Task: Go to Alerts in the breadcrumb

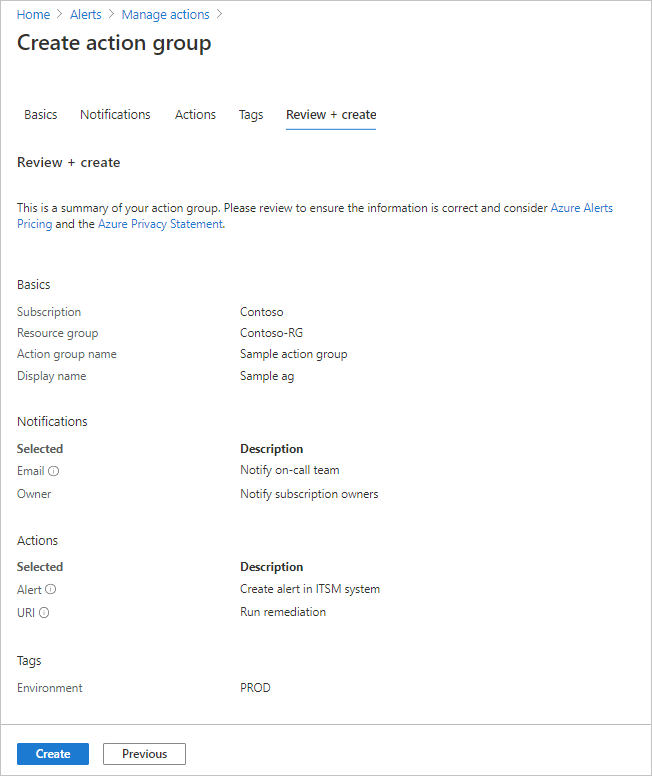Action: 86,15
